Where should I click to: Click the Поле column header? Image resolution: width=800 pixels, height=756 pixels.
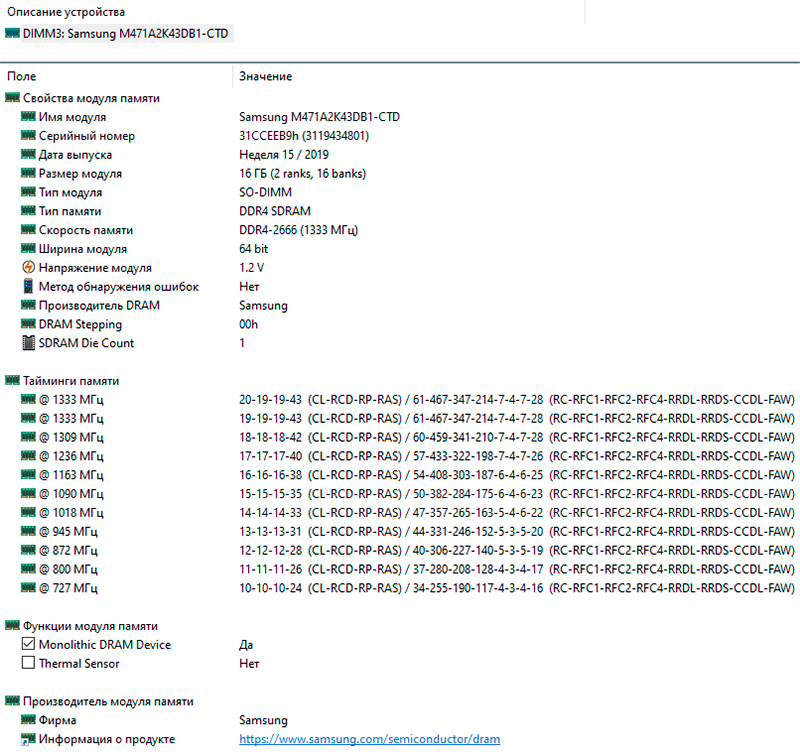[21, 77]
